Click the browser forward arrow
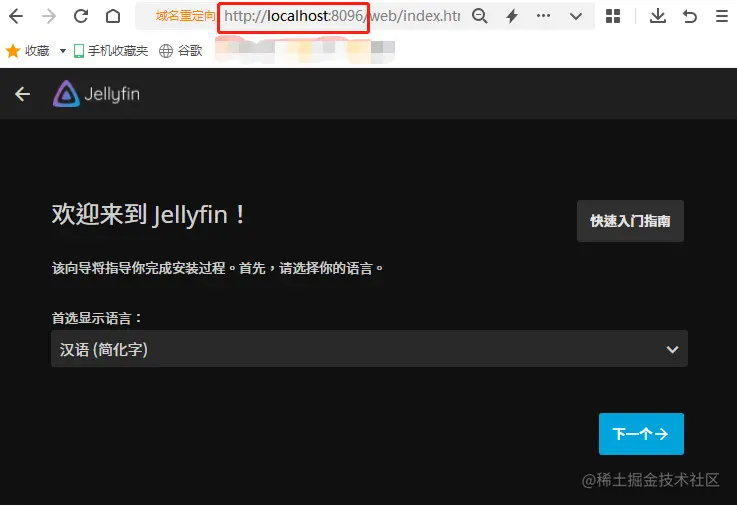737x506 pixels. 48,16
